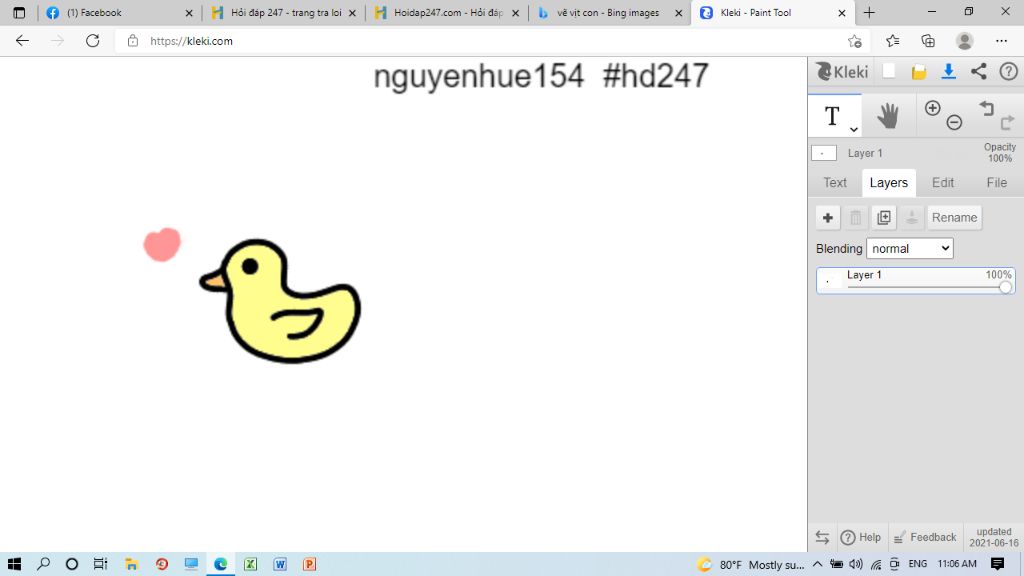1024x576 pixels.
Task: Open File Explorer from the taskbar
Action: point(131,564)
